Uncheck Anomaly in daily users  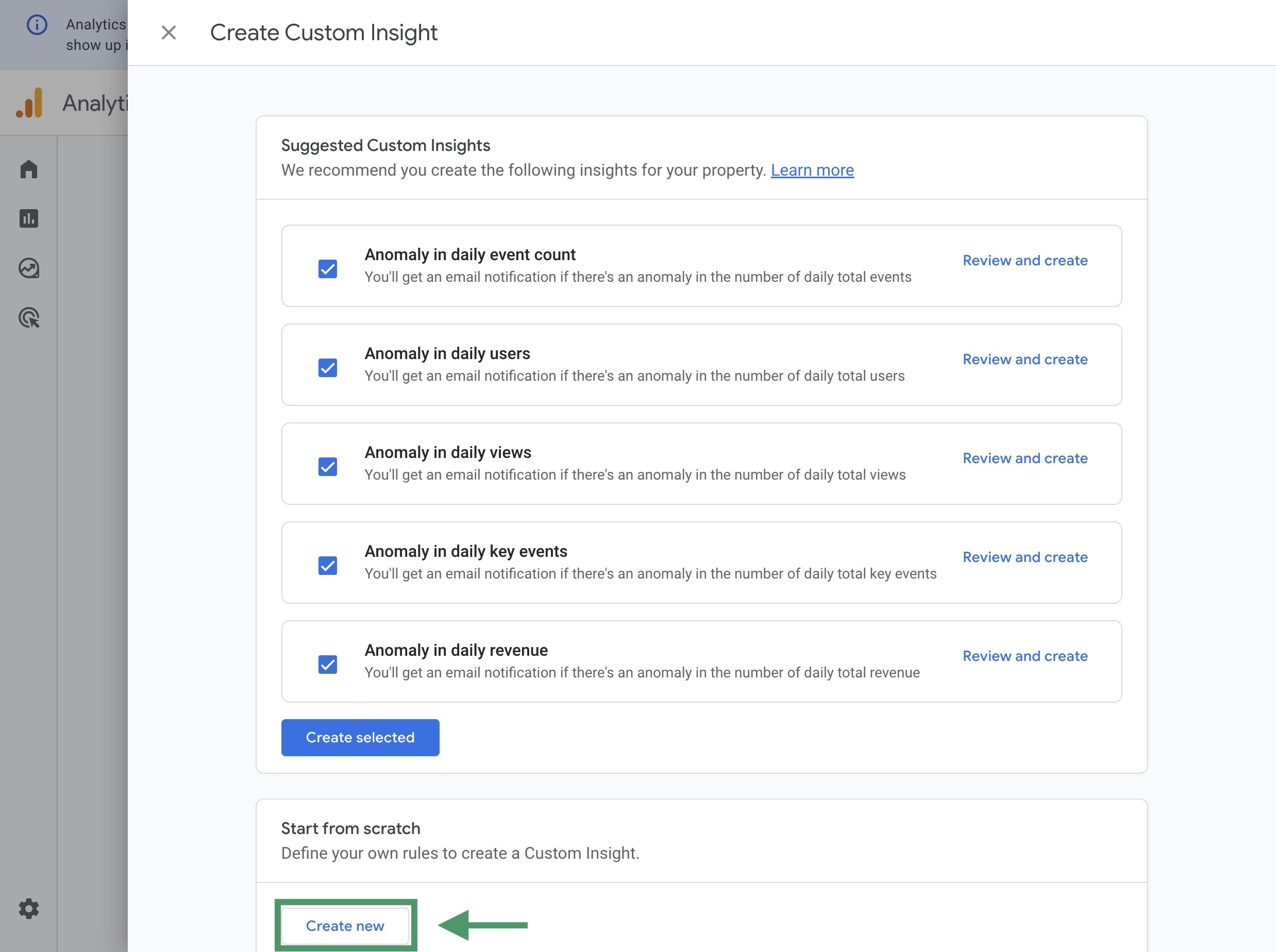327,367
